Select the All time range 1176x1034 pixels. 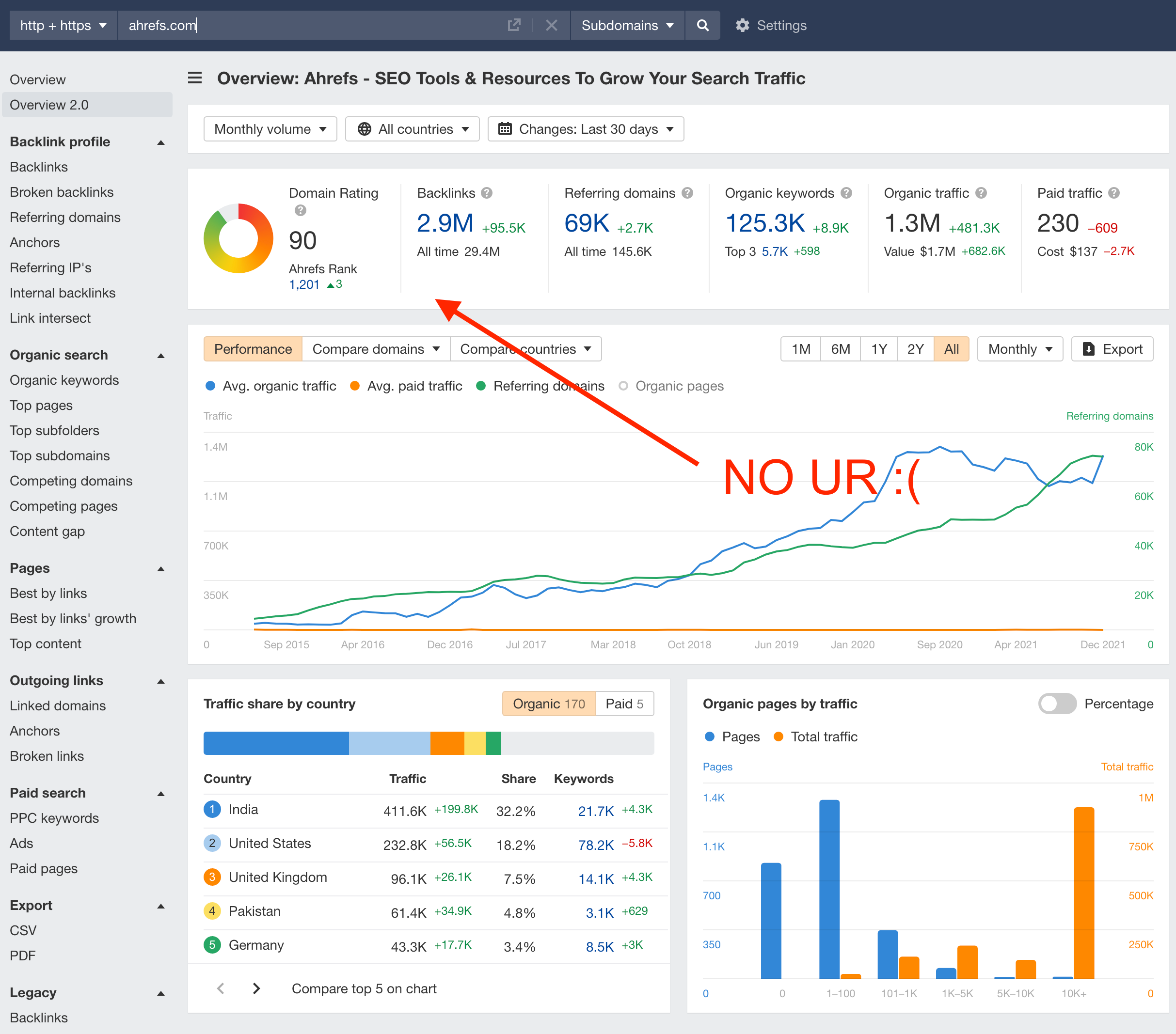[x=952, y=349]
